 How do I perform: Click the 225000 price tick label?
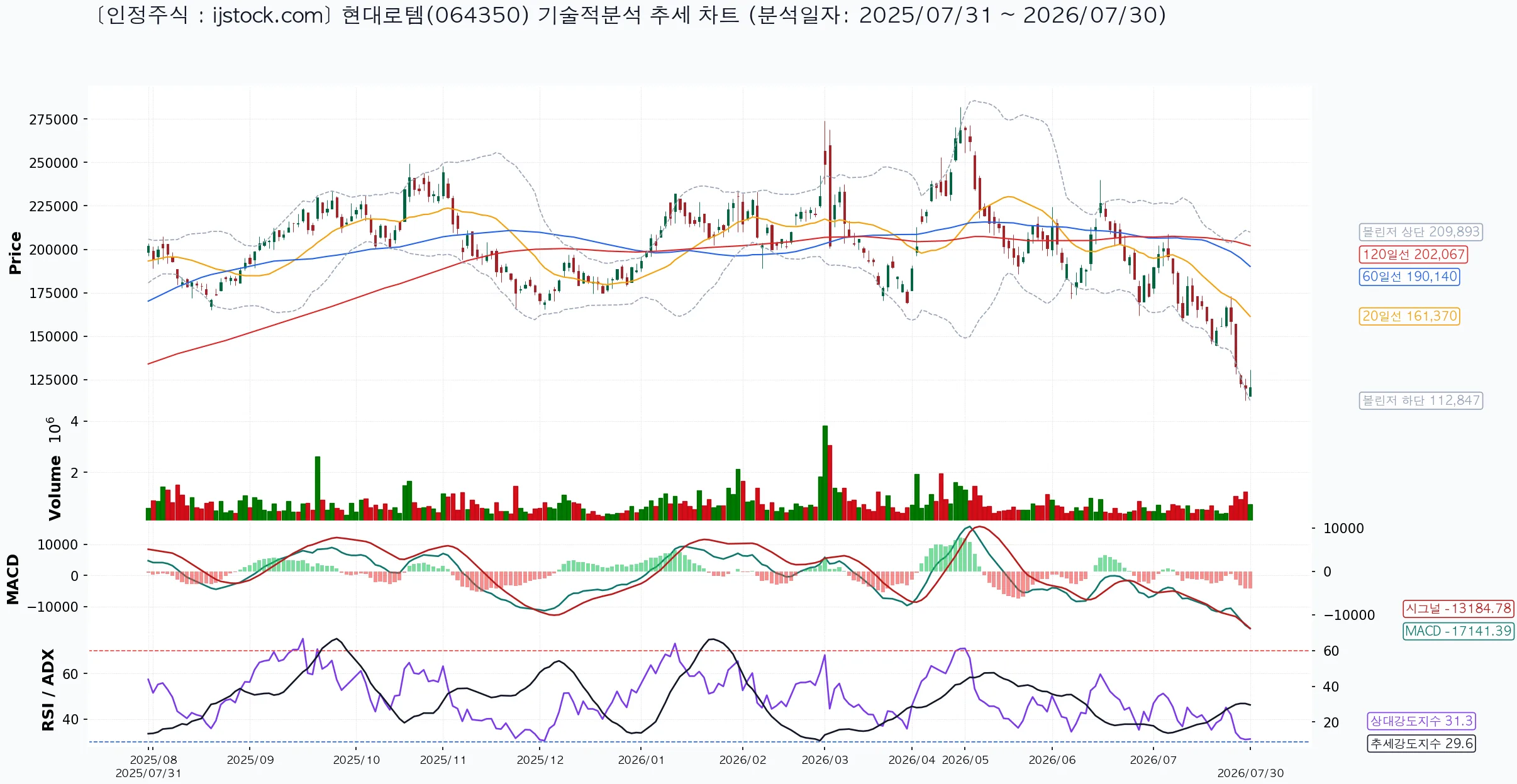tap(53, 206)
